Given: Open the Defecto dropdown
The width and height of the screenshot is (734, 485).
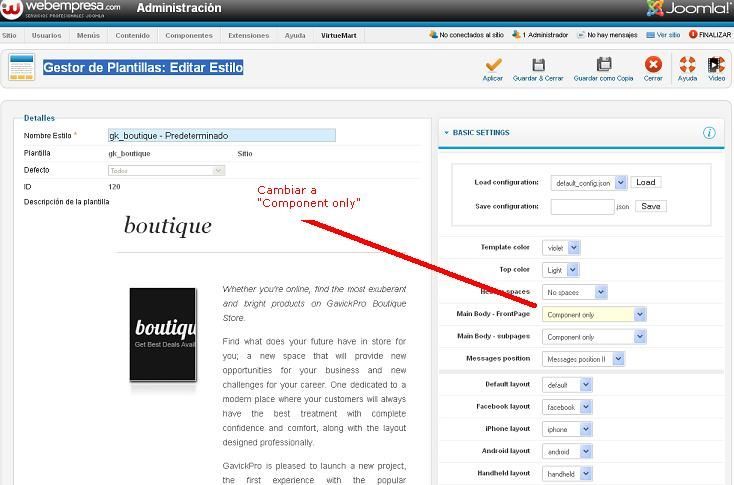Looking at the screenshot, I should point(167,170).
